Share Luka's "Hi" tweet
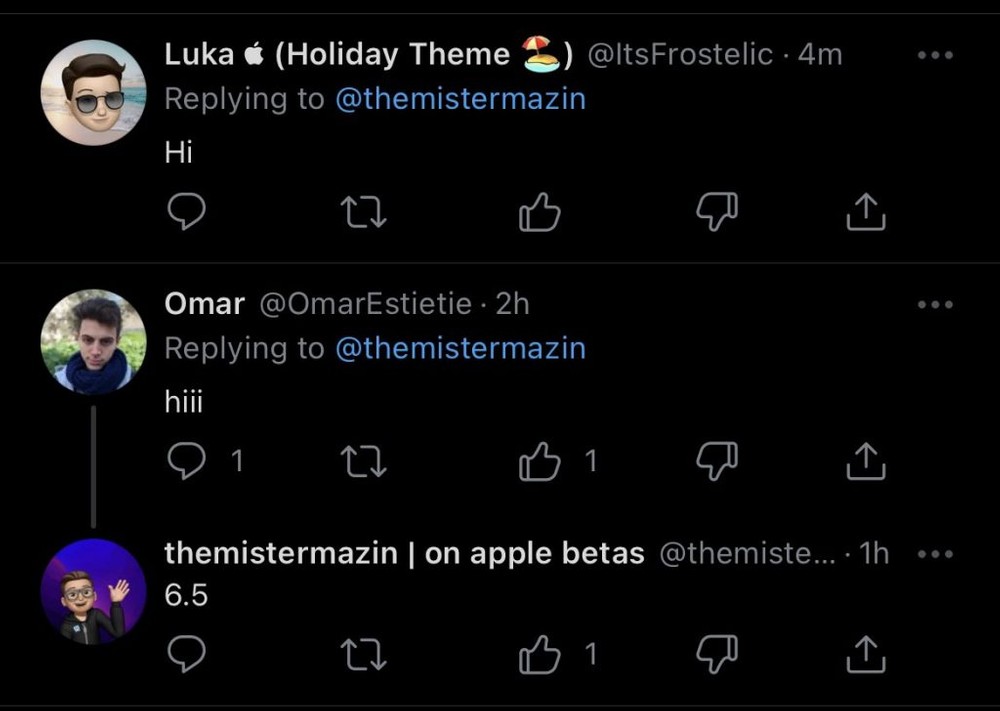 pyautogui.click(x=866, y=211)
